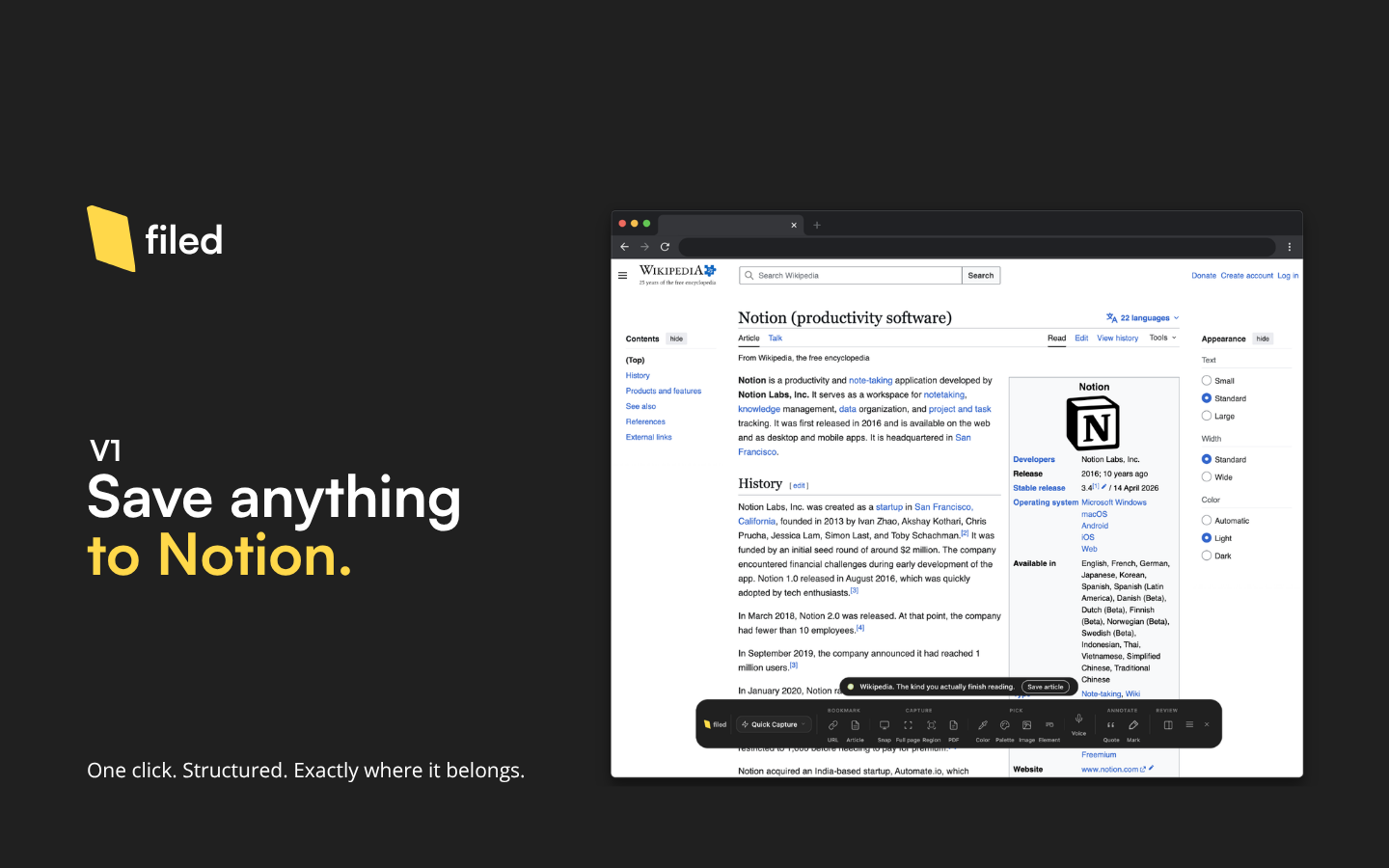This screenshot has height=868, width=1389.
Task: Open Wikipedia main hamburger menu
Action: pos(622,276)
